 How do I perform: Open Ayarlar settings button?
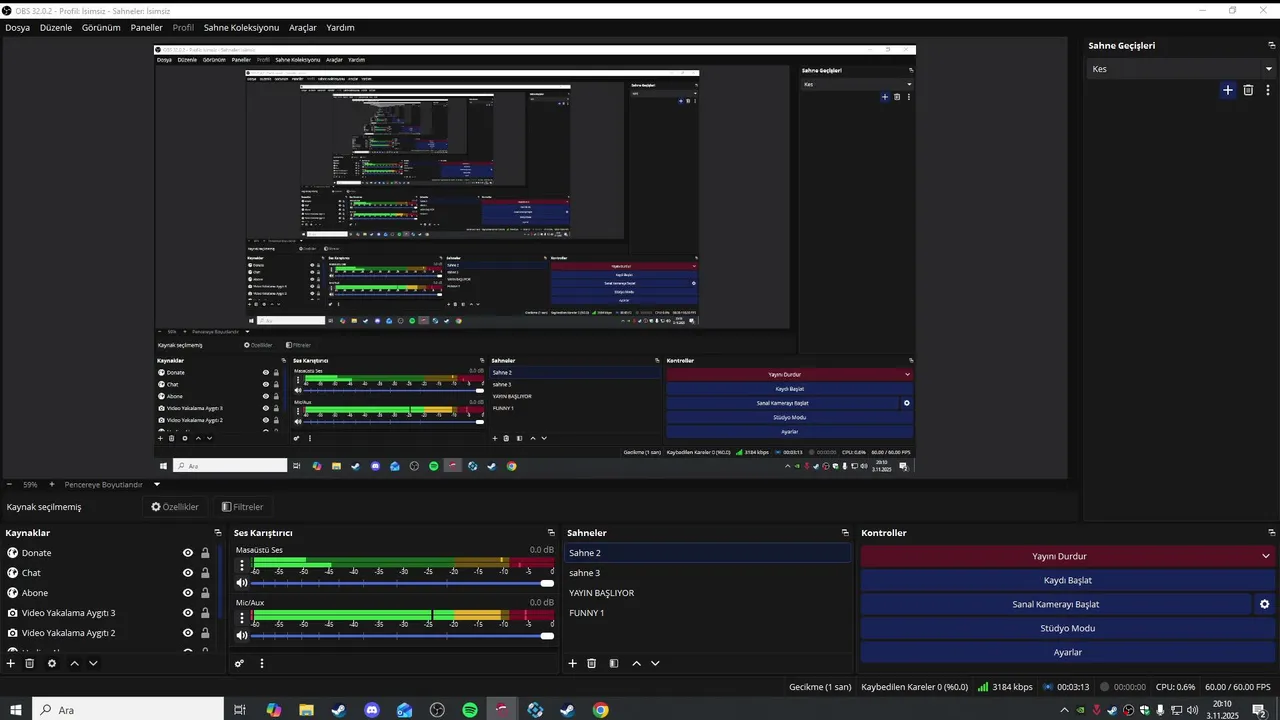(x=1067, y=652)
